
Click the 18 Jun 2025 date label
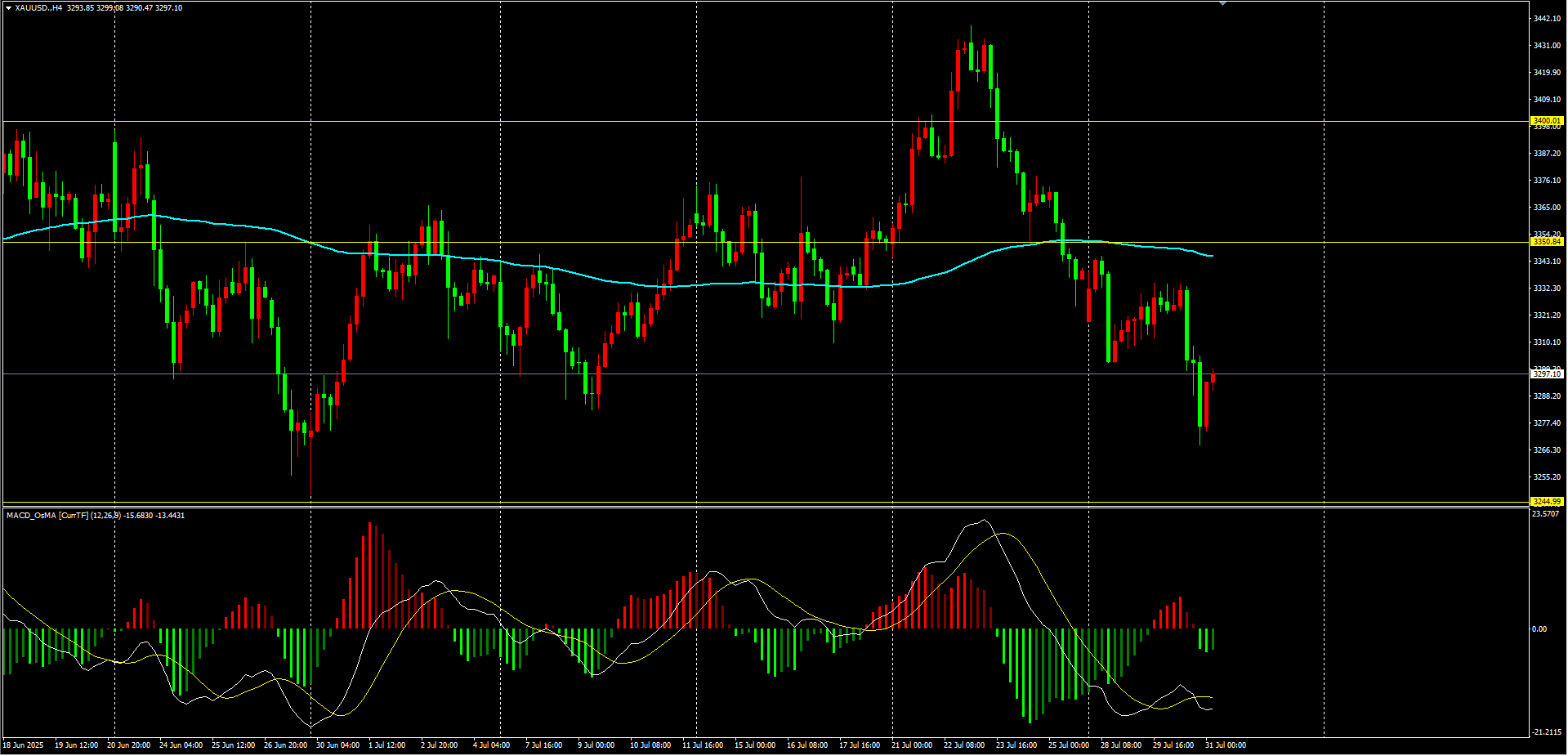point(23,745)
